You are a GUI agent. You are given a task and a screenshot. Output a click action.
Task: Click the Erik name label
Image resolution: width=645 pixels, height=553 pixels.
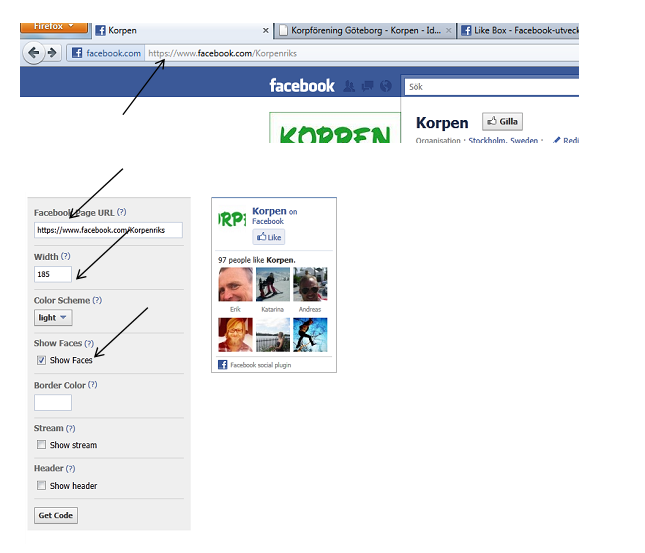(x=235, y=309)
